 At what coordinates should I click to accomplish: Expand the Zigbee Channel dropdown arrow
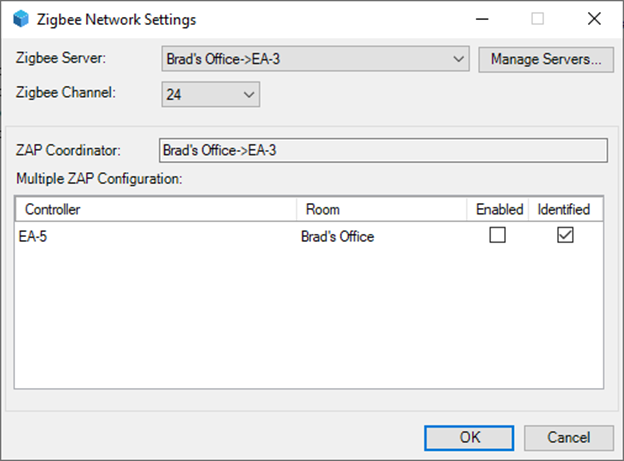249,94
